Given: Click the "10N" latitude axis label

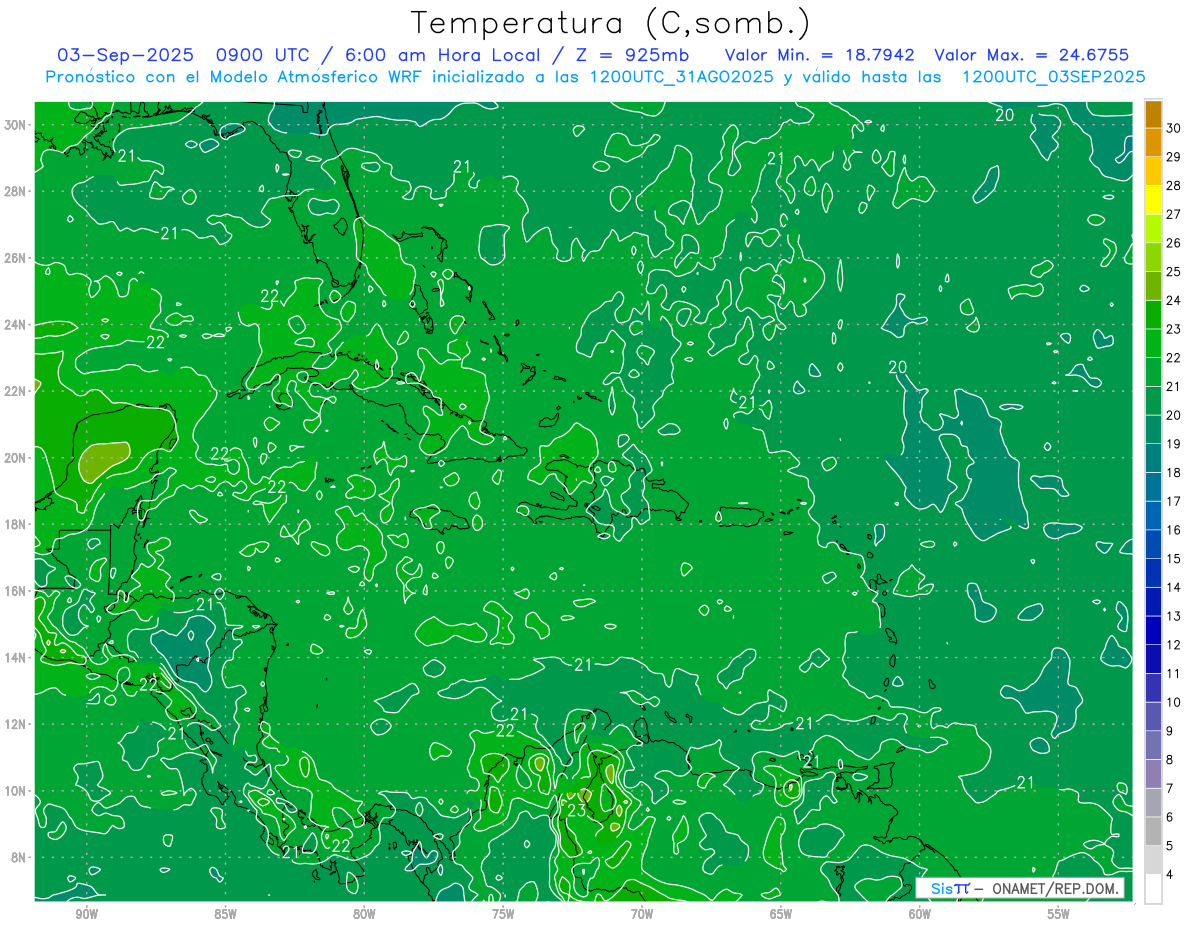Looking at the screenshot, I should 16,790.
